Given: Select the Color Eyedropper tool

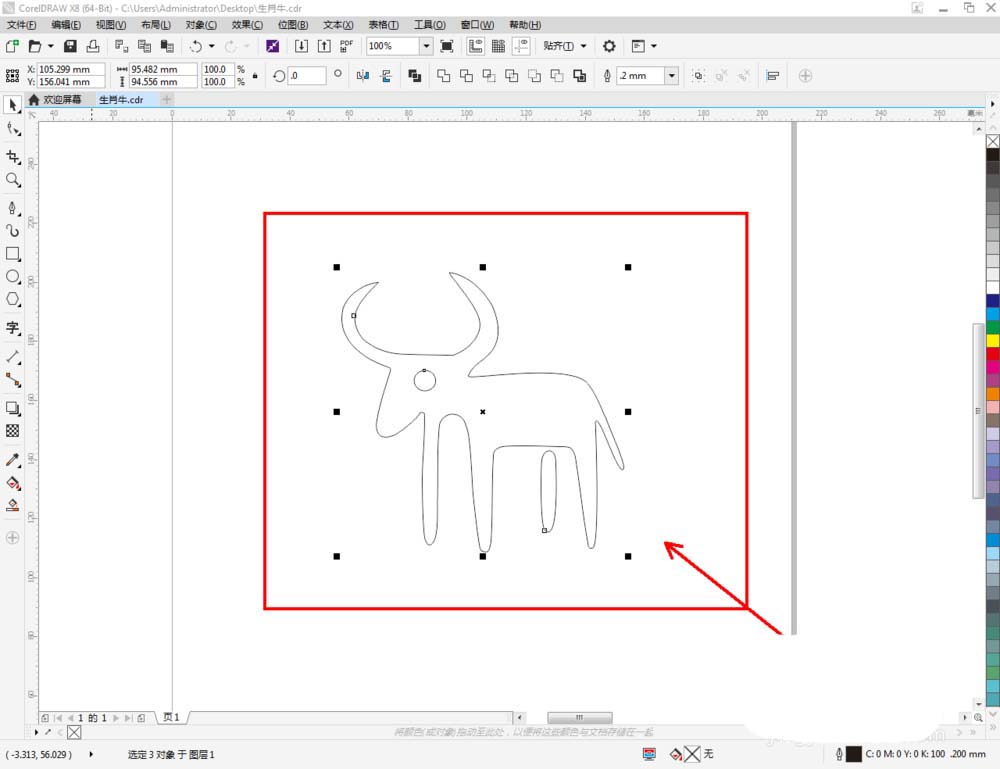Looking at the screenshot, I should click(x=13, y=460).
